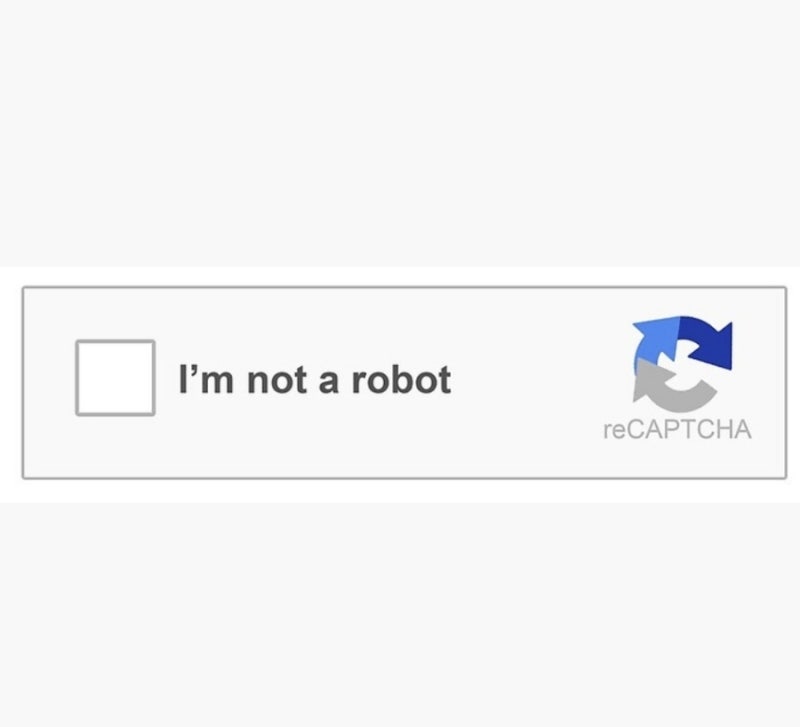Click the "CAPTCHA" capital letters in the branding
This screenshot has width=800, height=727.
click(x=688, y=429)
